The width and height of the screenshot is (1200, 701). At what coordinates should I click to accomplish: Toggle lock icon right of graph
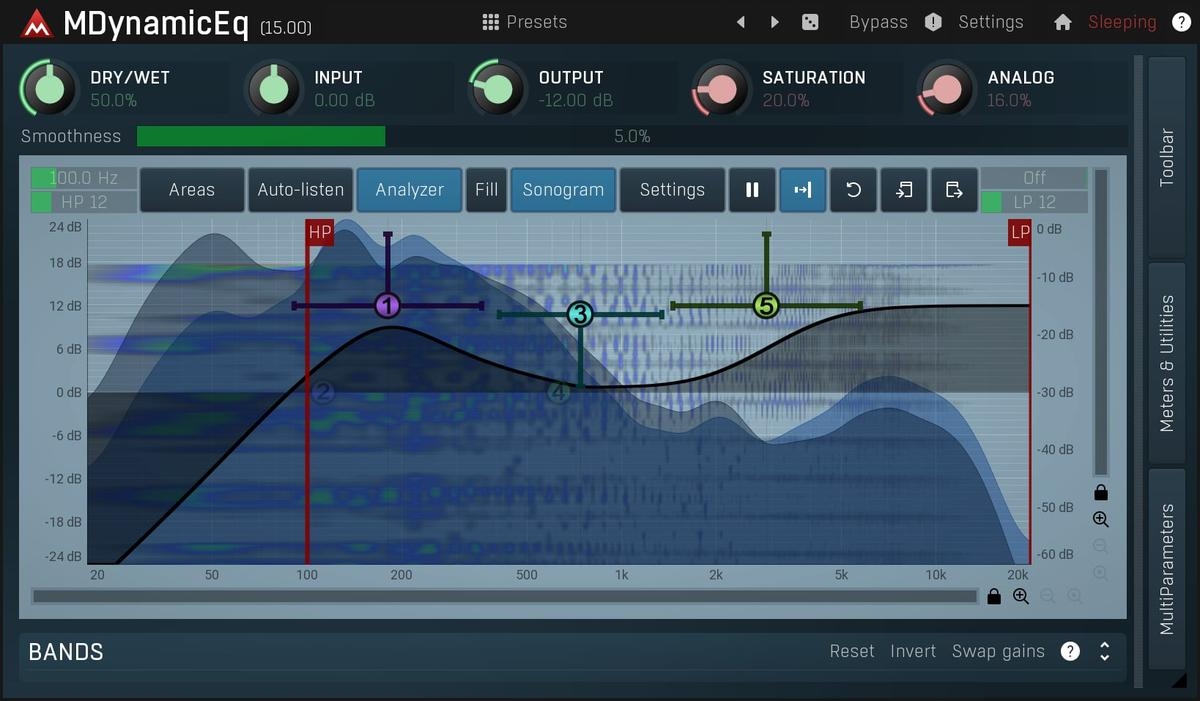pyautogui.click(x=1101, y=492)
